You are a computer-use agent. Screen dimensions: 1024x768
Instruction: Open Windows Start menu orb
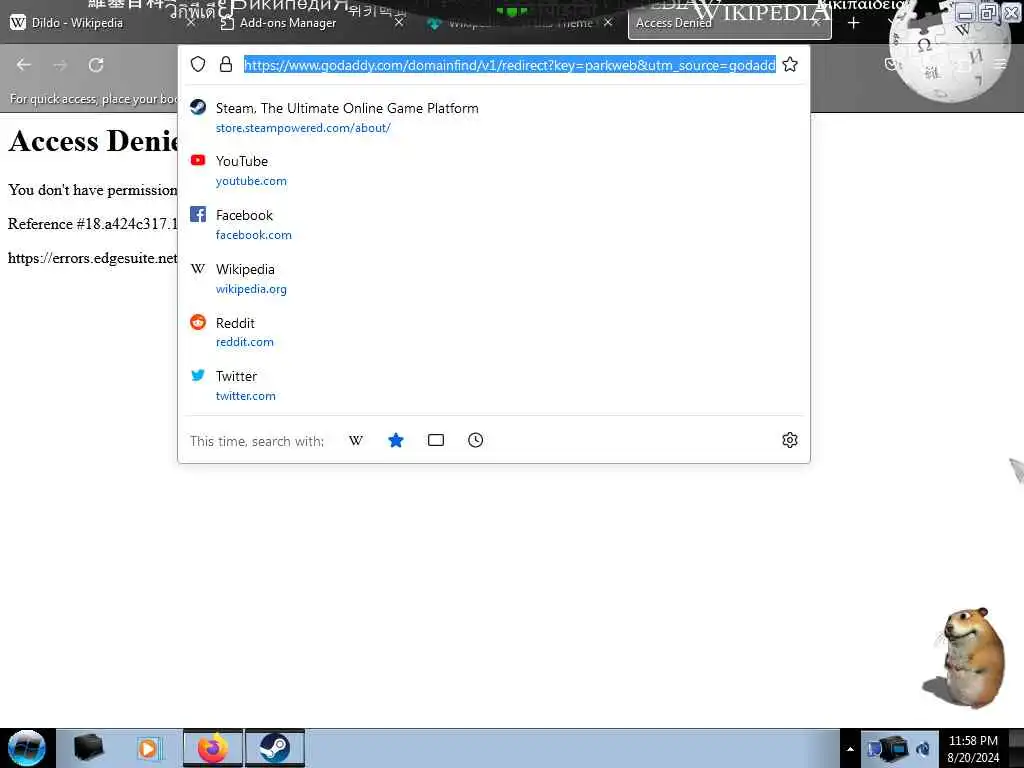[27, 748]
